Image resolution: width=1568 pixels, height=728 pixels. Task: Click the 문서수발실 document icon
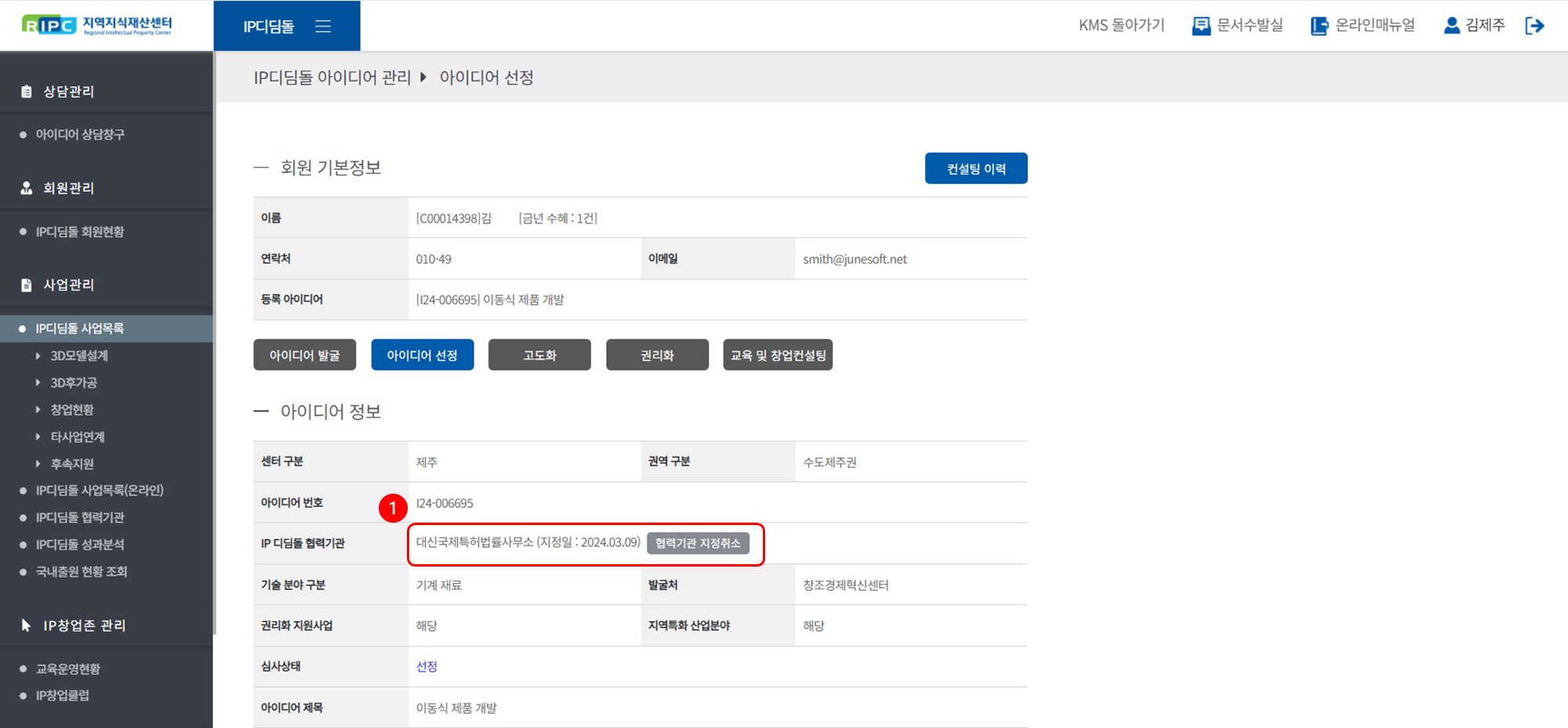click(1200, 26)
